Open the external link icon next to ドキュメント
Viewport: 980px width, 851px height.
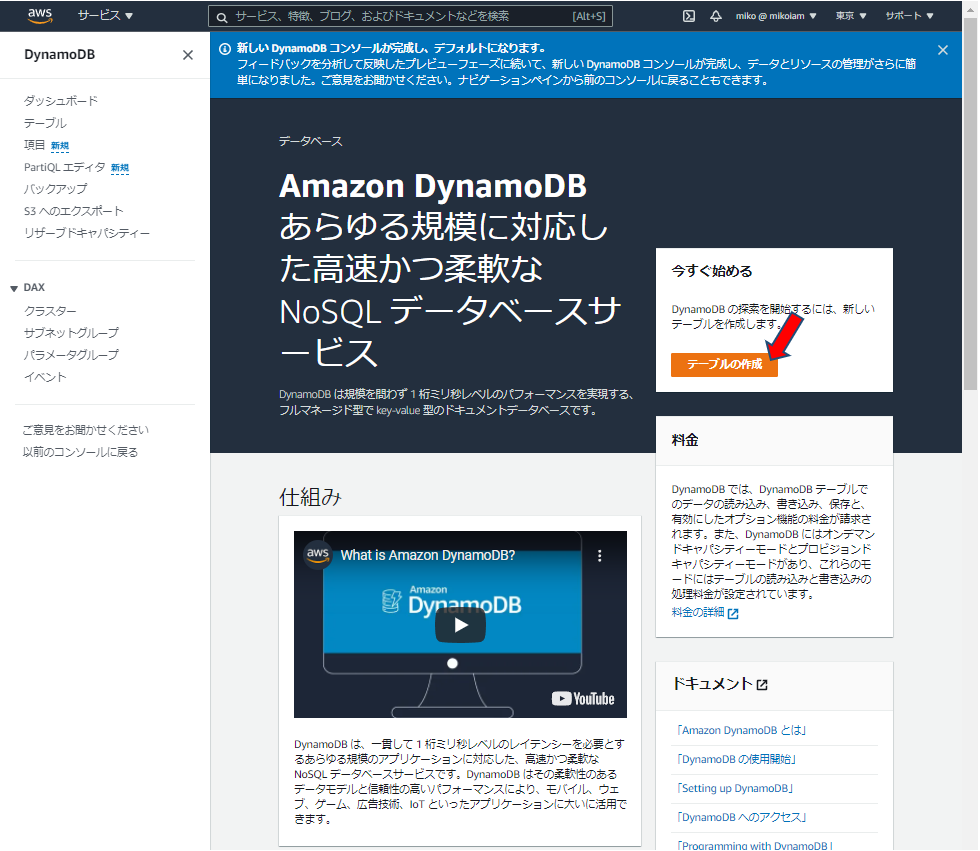(x=761, y=685)
